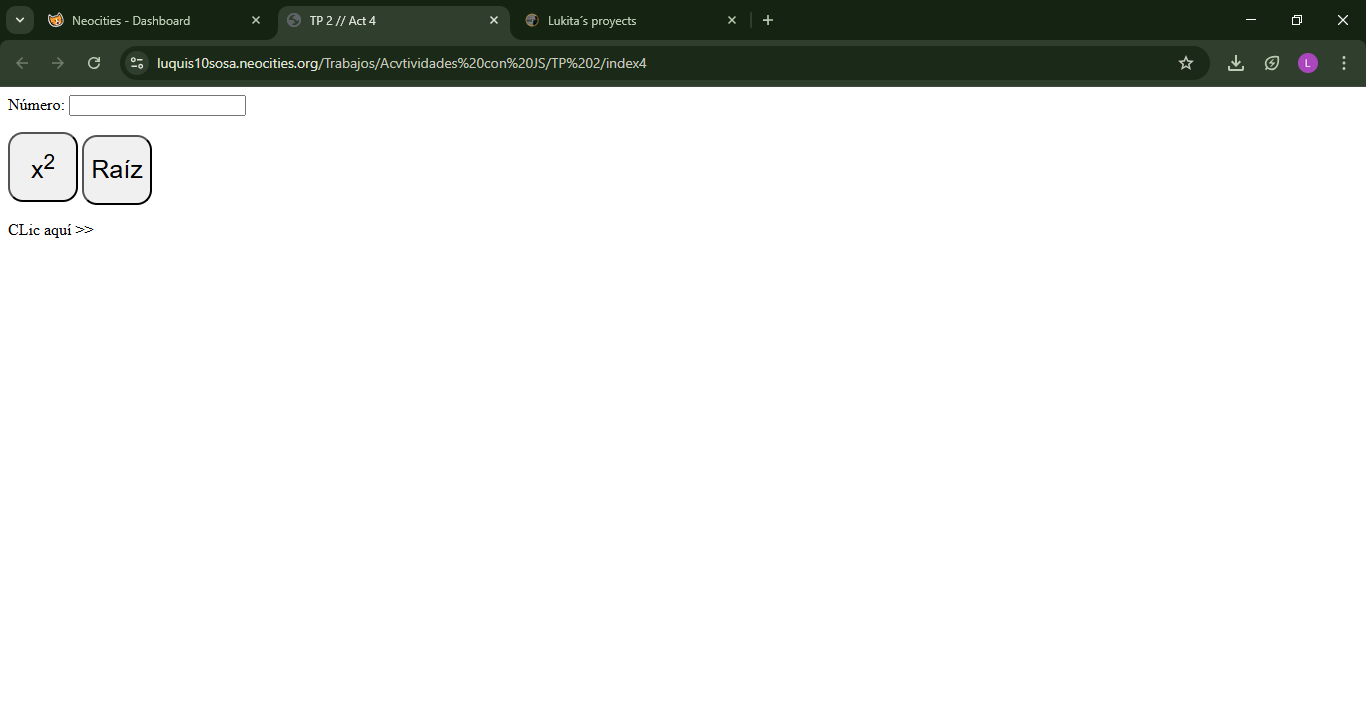Open the Chrome three-dot menu
Image resolution: width=1366 pixels, height=721 pixels.
coord(1344,63)
